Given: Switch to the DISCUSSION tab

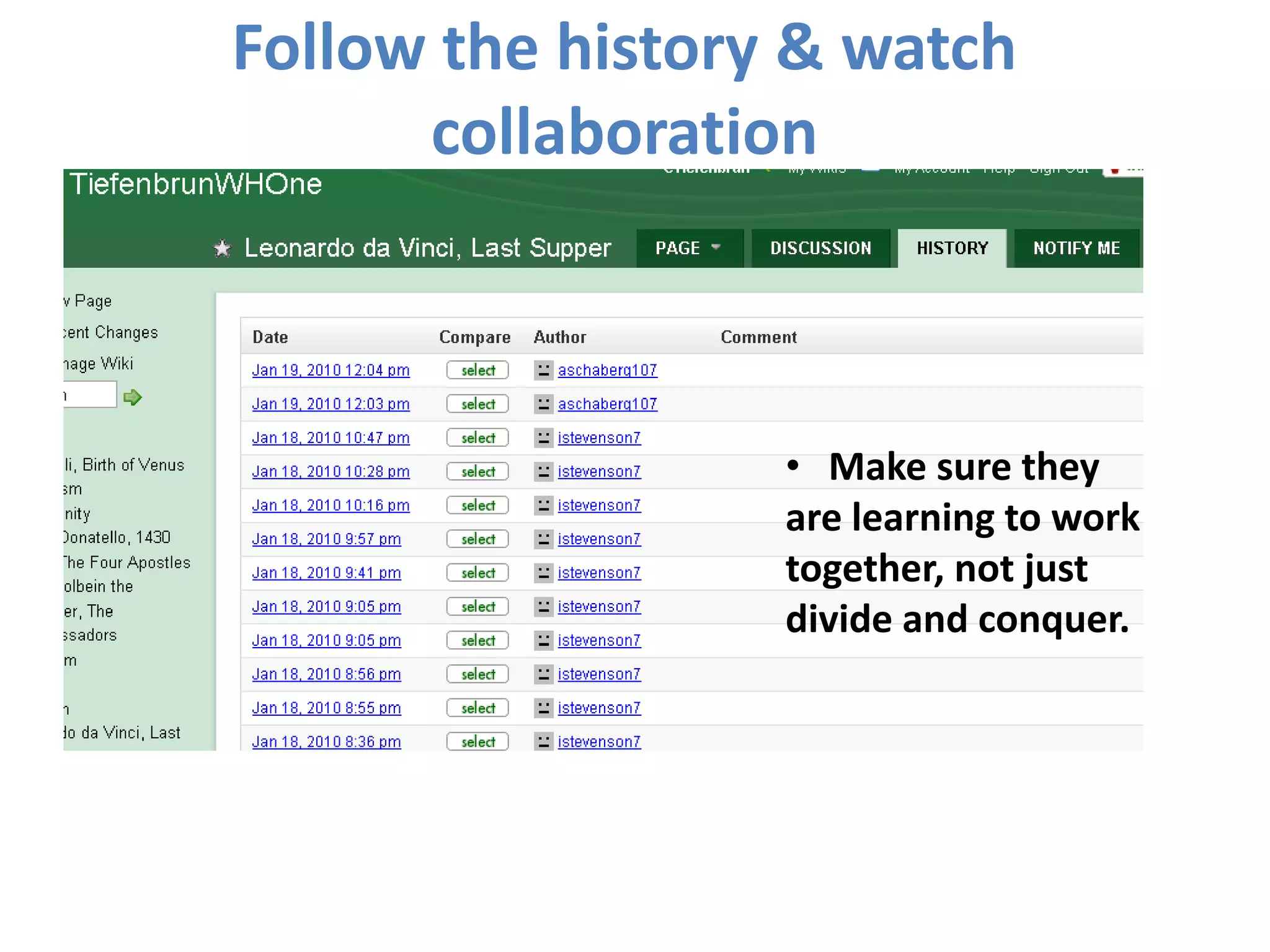Looking at the screenshot, I should [820, 249].
